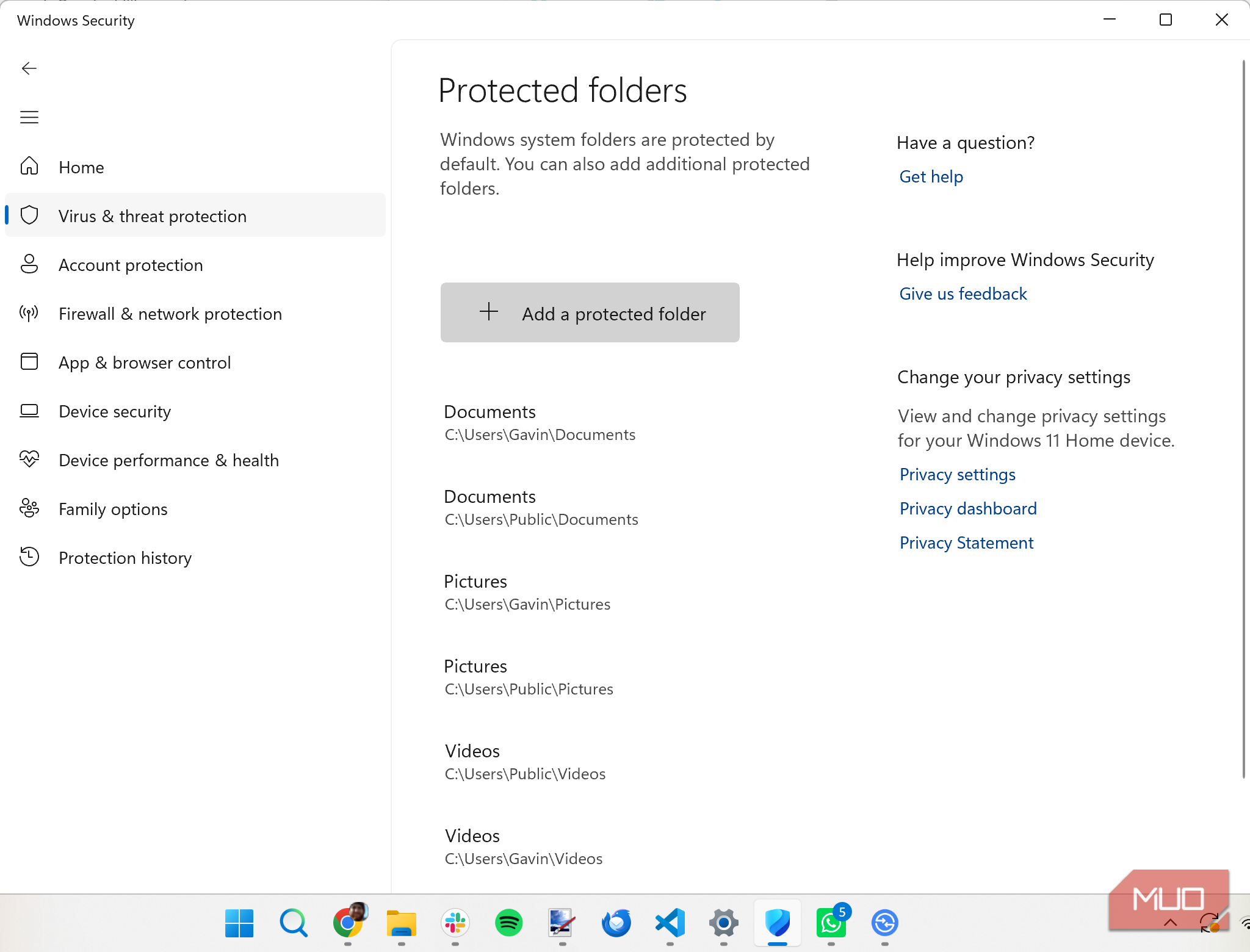The width and height of the screenshot is (1250, 952).
Task: Open File Explorer from the taskbar
Action: click(x=401, y=923)
